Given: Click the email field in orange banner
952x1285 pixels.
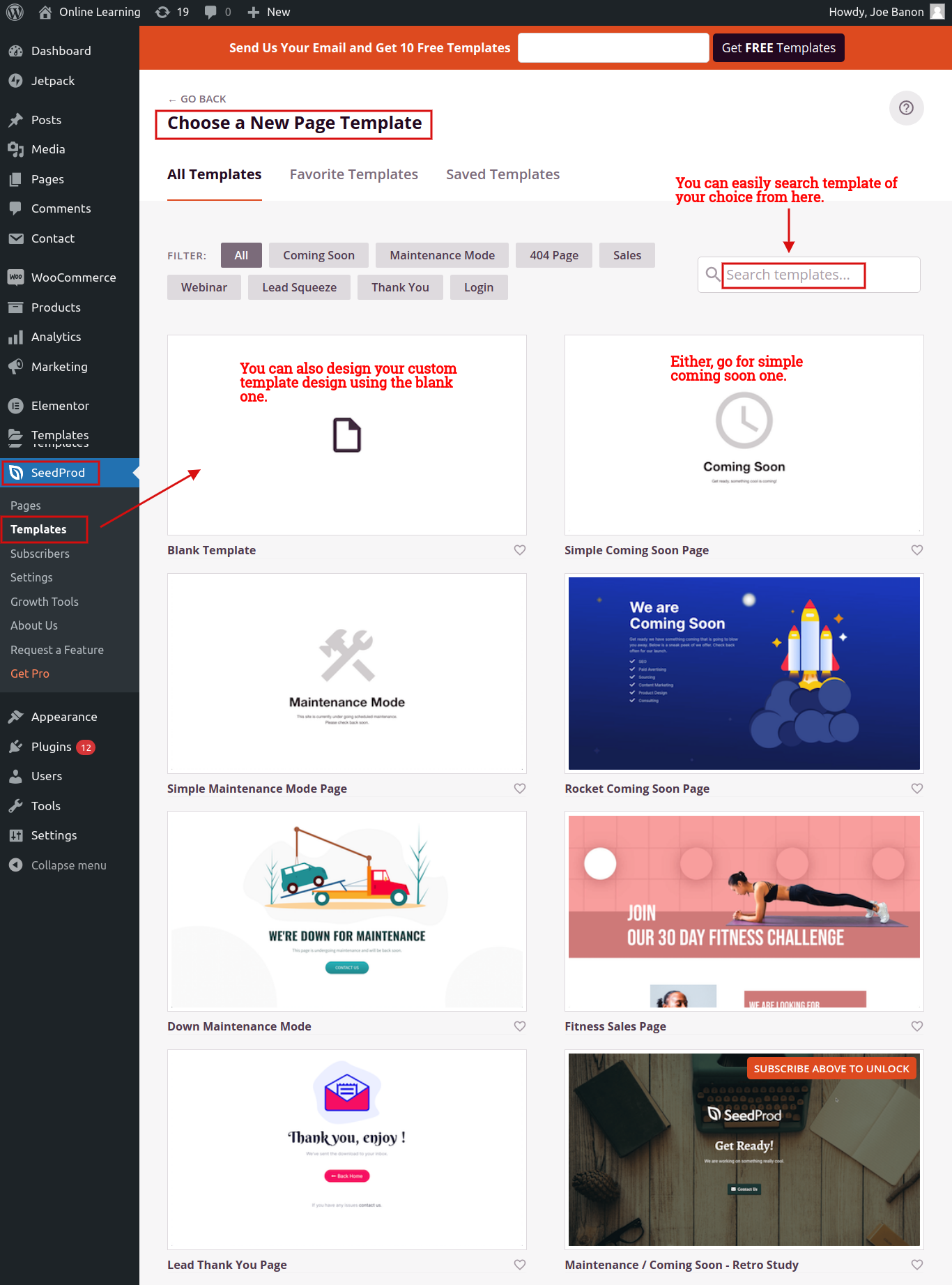Looking at the screenshot, I should pyautogui.click(x=613, y=47).
